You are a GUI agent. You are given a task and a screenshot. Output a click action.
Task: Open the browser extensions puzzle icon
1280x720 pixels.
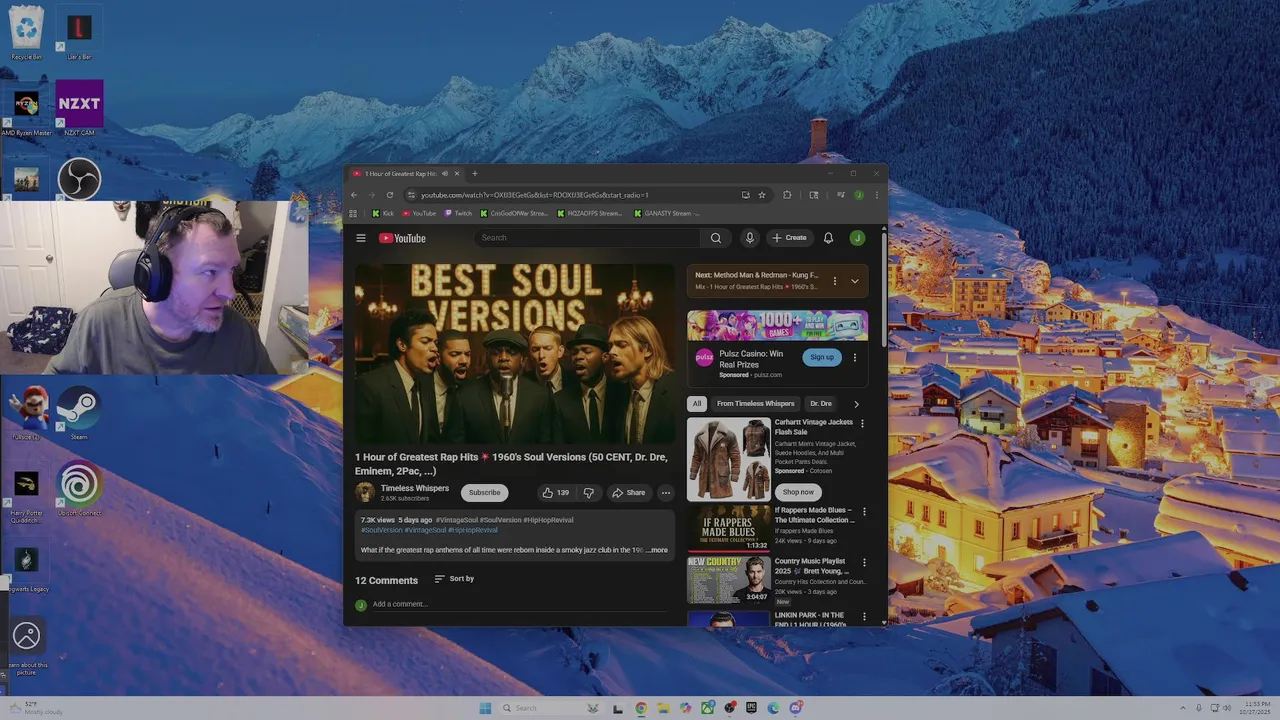787,195
